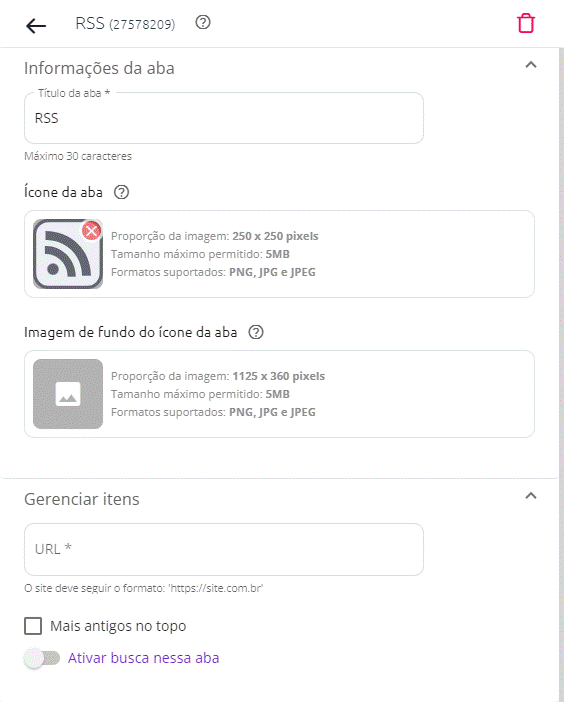The height and width of the screenshot is (702, 564).
Task: Go back using the left arrow
Action: coord(36,26)
